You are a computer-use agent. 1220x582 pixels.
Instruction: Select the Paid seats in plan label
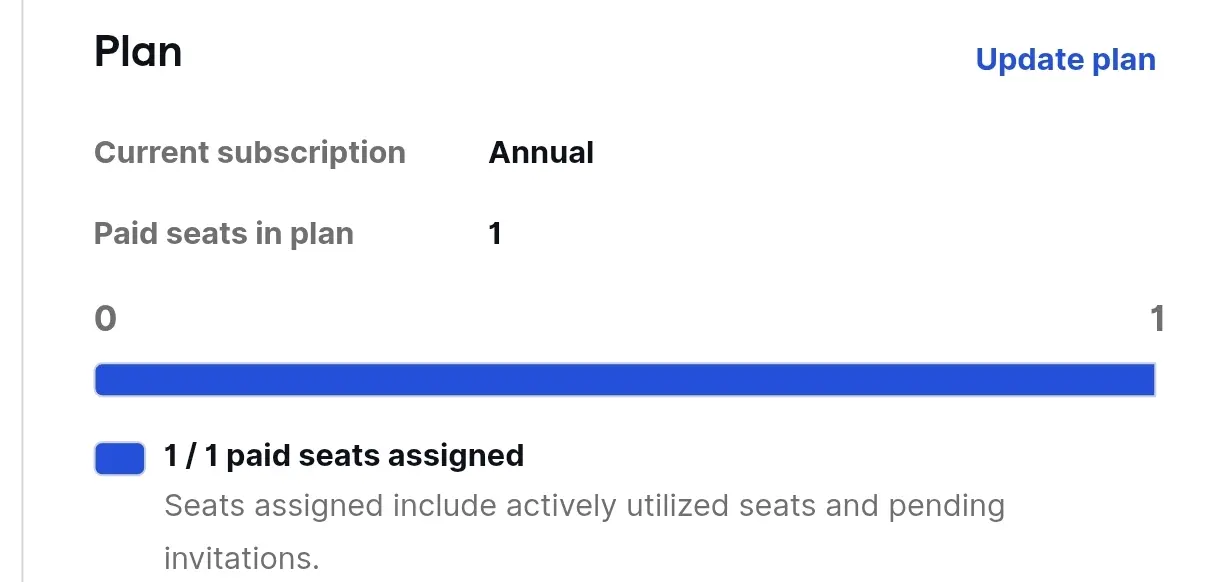pos(224,234)
